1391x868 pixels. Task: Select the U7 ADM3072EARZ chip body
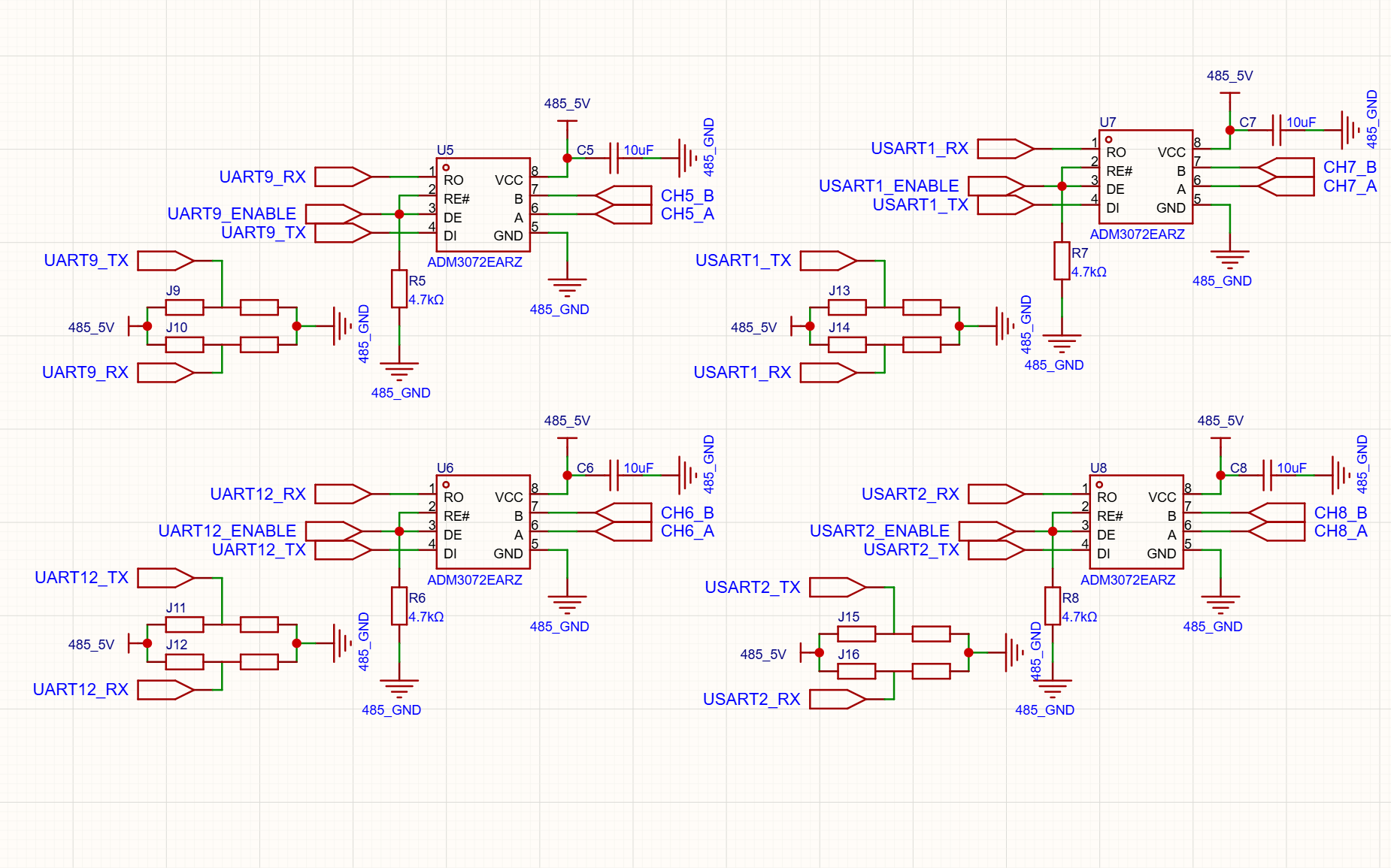[x=1146, y=177]
